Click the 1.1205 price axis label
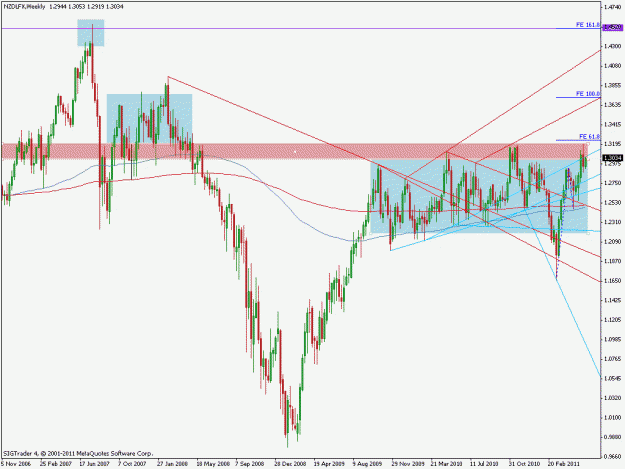 [x=614, y=320]
